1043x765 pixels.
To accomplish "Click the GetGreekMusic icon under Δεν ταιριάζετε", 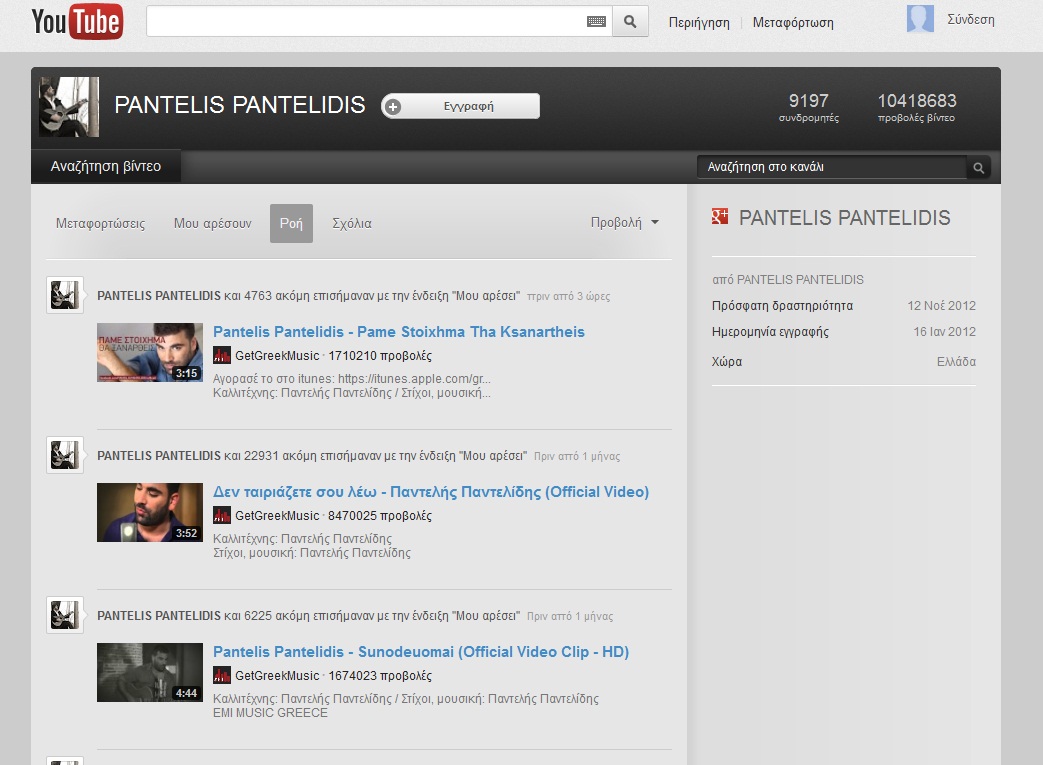I will tap(222, 516).
